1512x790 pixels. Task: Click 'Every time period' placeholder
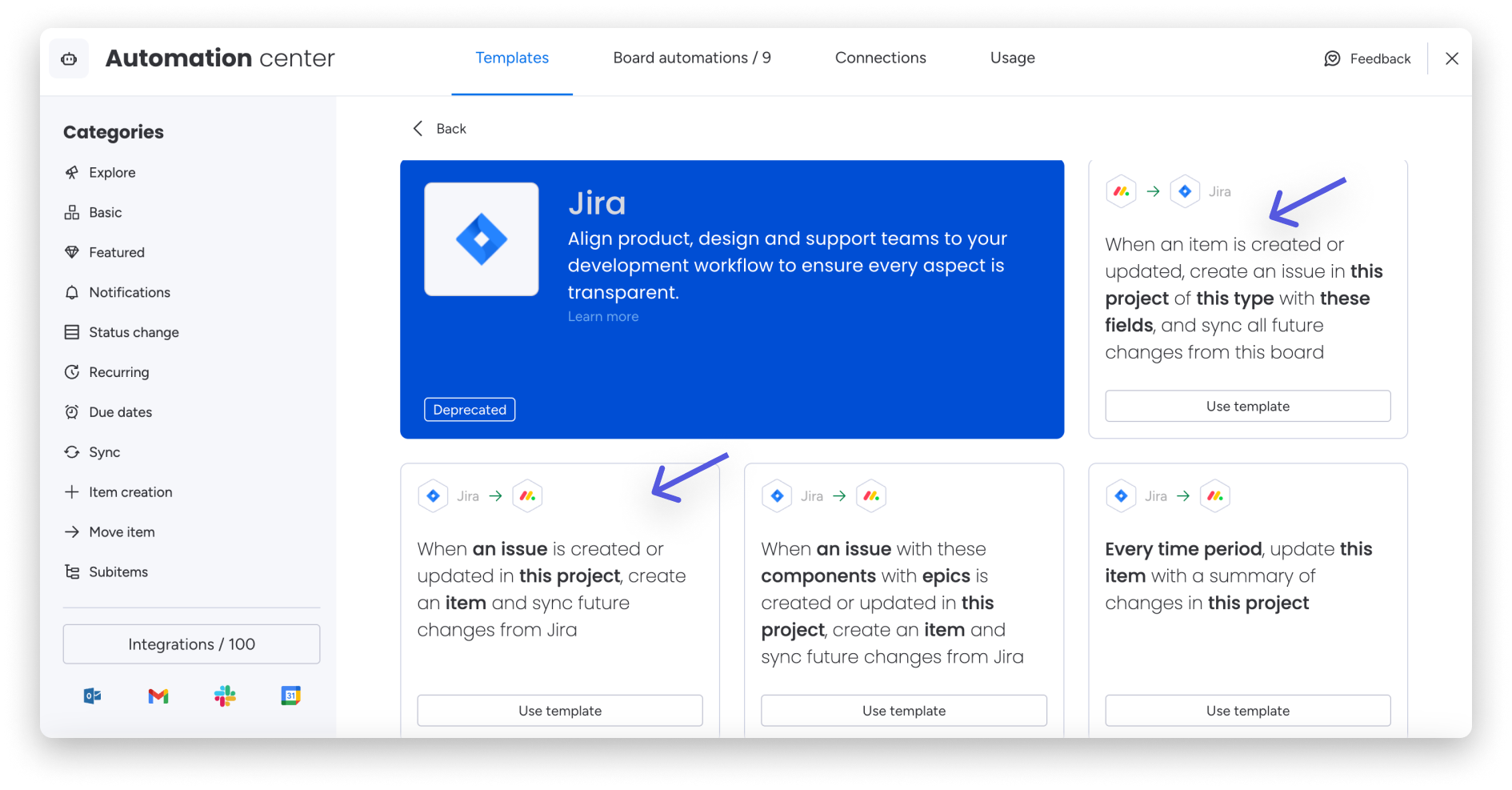1183,549
